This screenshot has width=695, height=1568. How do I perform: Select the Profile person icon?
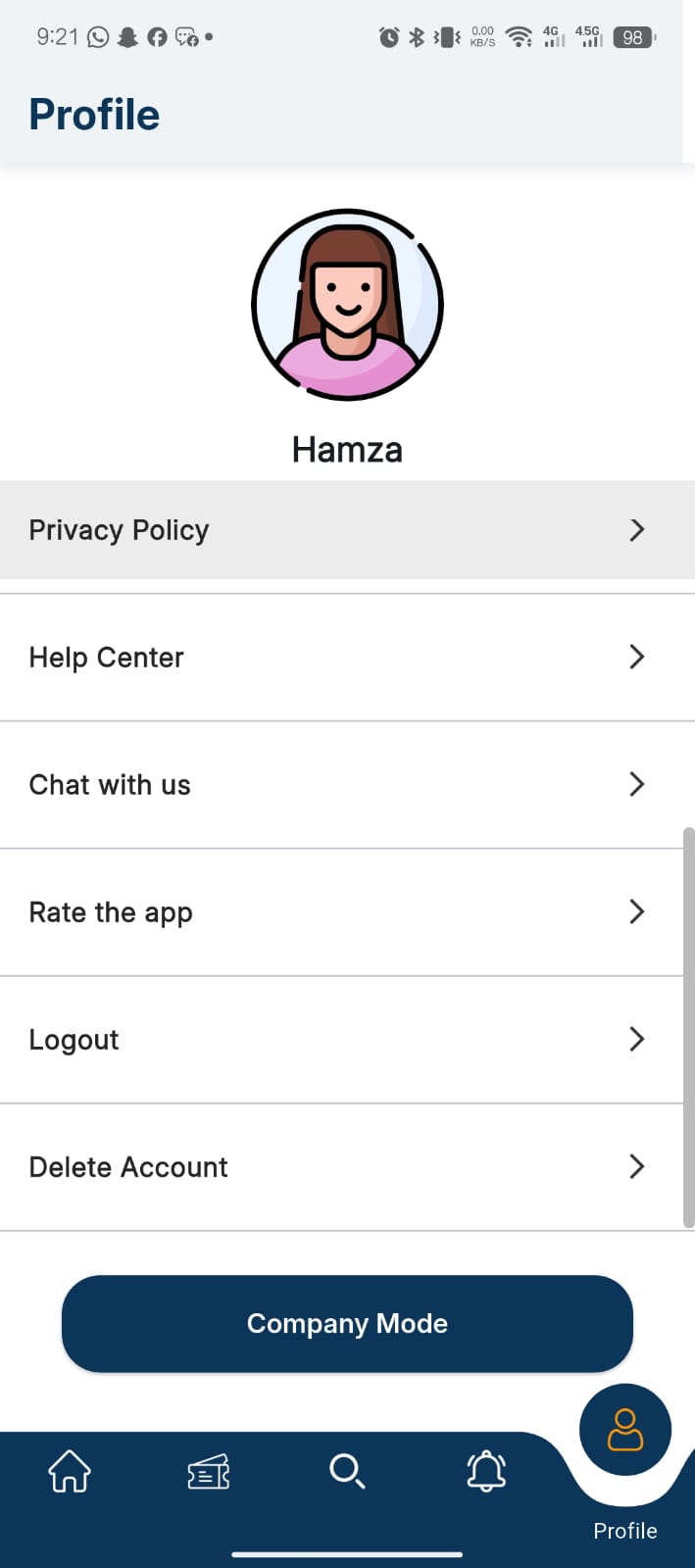(x=624, y=1429)
